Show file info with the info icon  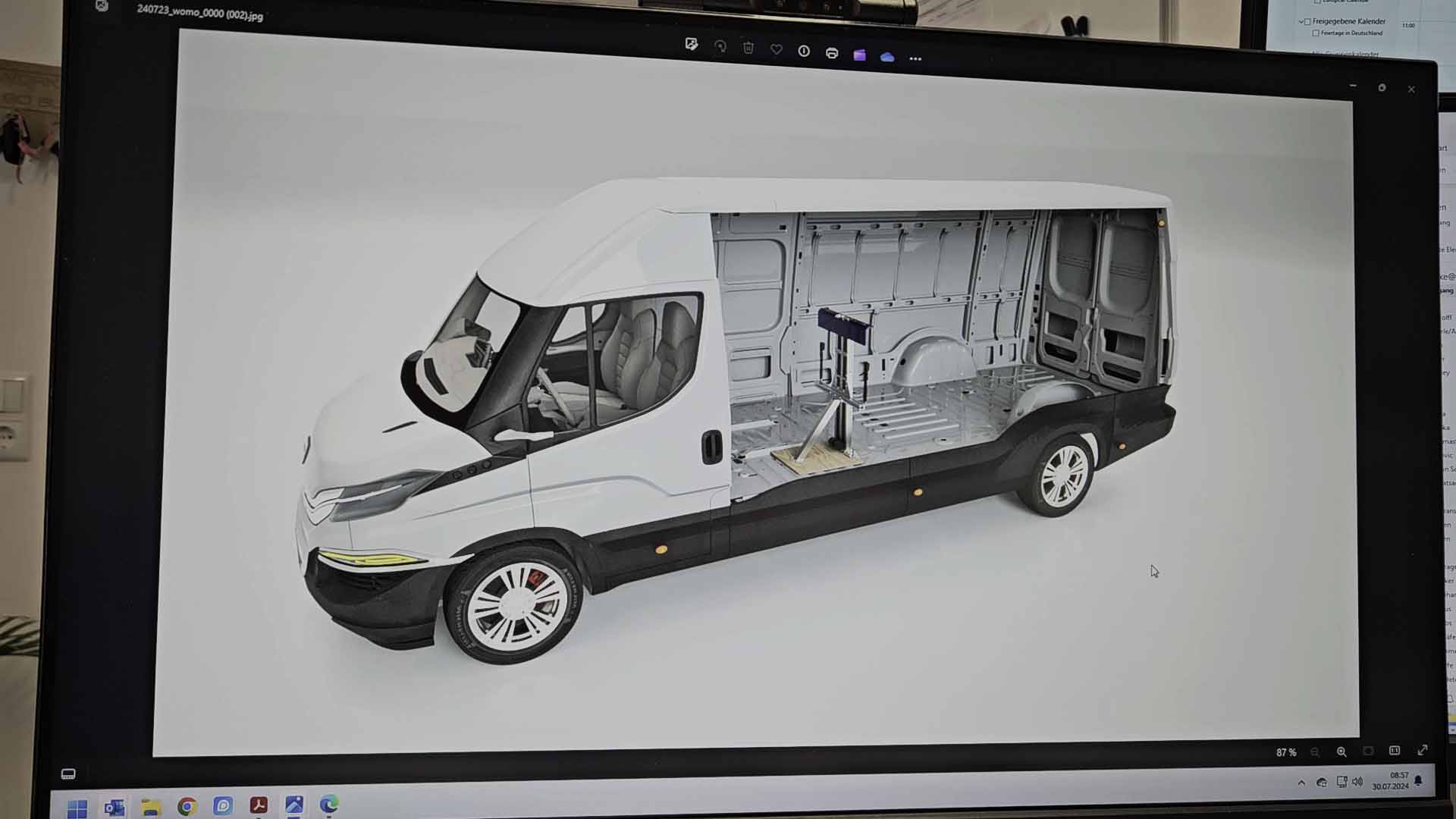pos(804,51)
